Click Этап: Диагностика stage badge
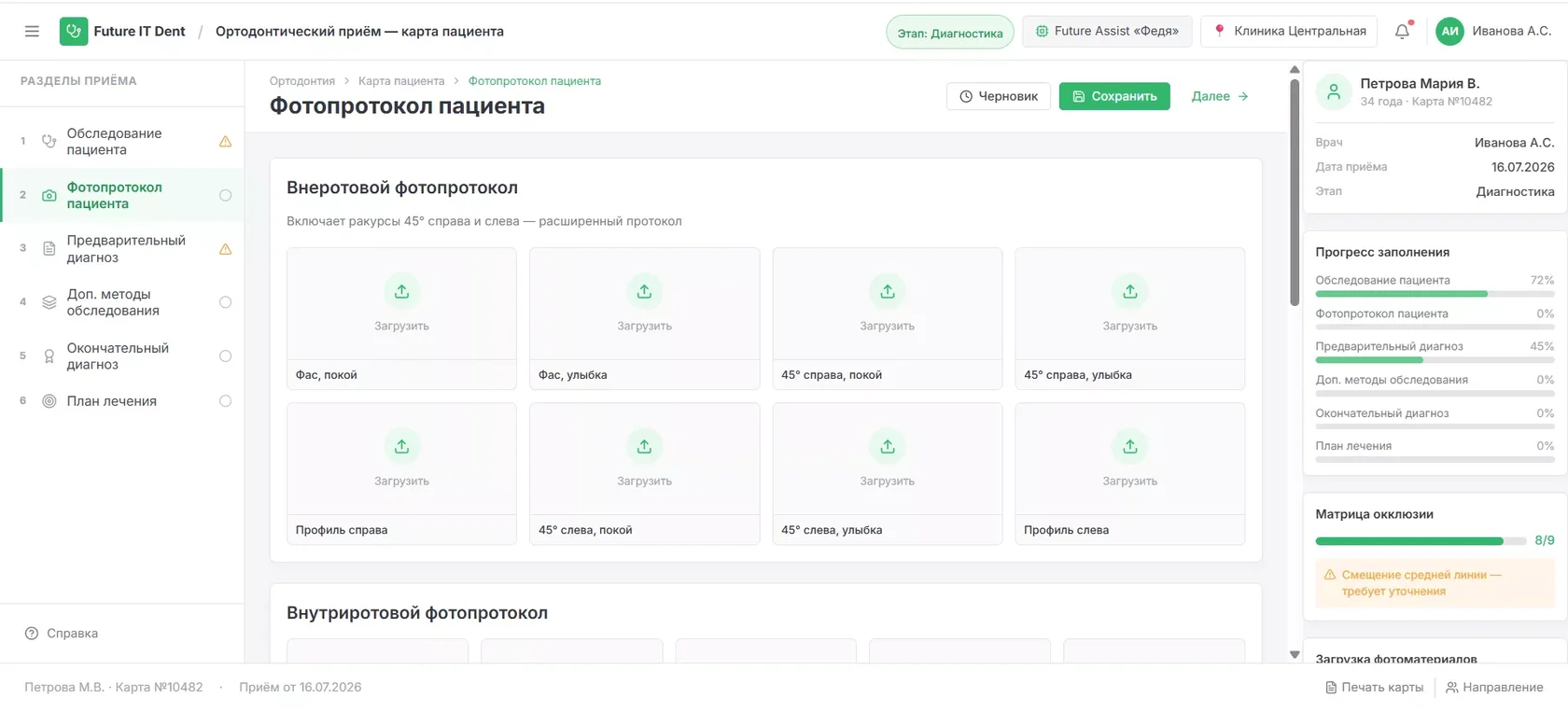Image resolution: width=1568 pixels, height=711 pixels. coord(950,33)
